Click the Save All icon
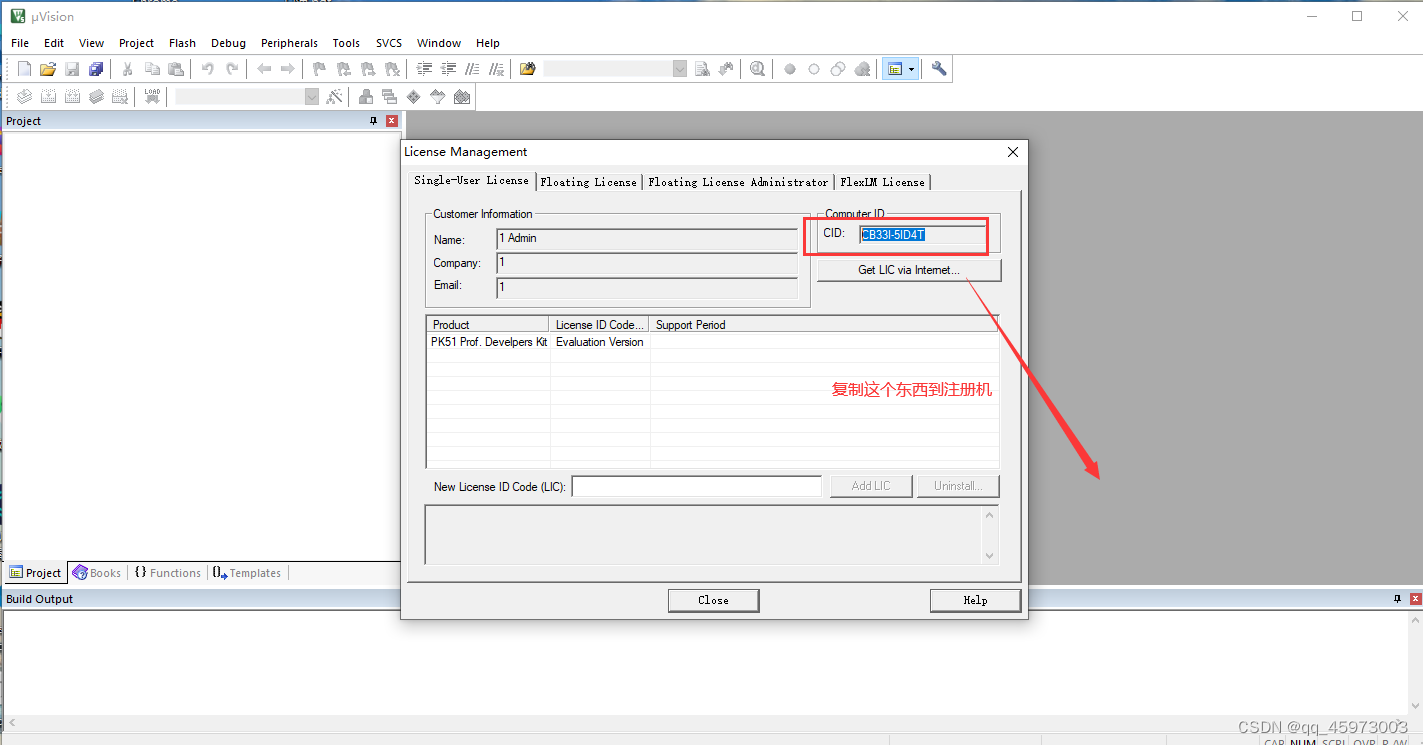 tap(96, 69)
